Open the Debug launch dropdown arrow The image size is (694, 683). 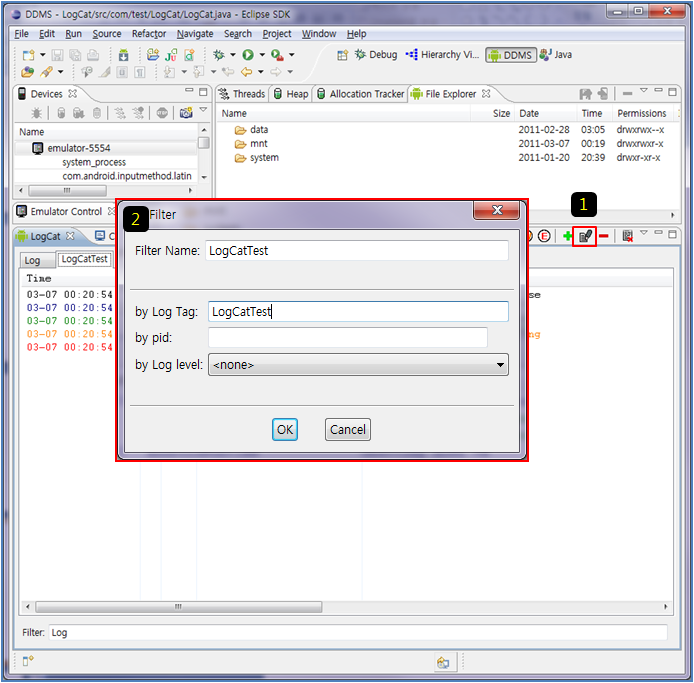pyautogui.click(x=233, y=55)
